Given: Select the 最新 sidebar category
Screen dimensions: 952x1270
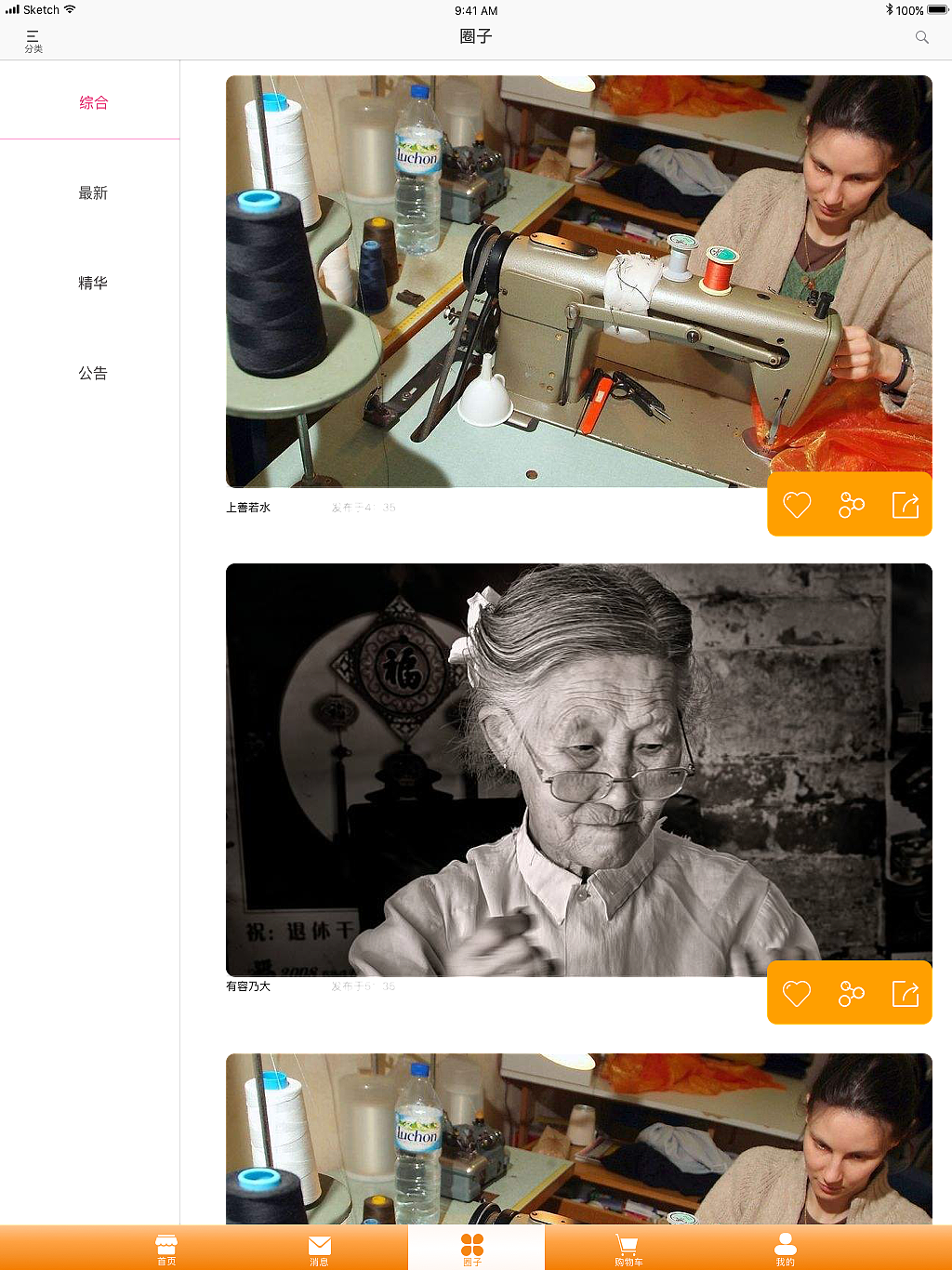Looking at the screenshot, I should [x=93, y=192].
